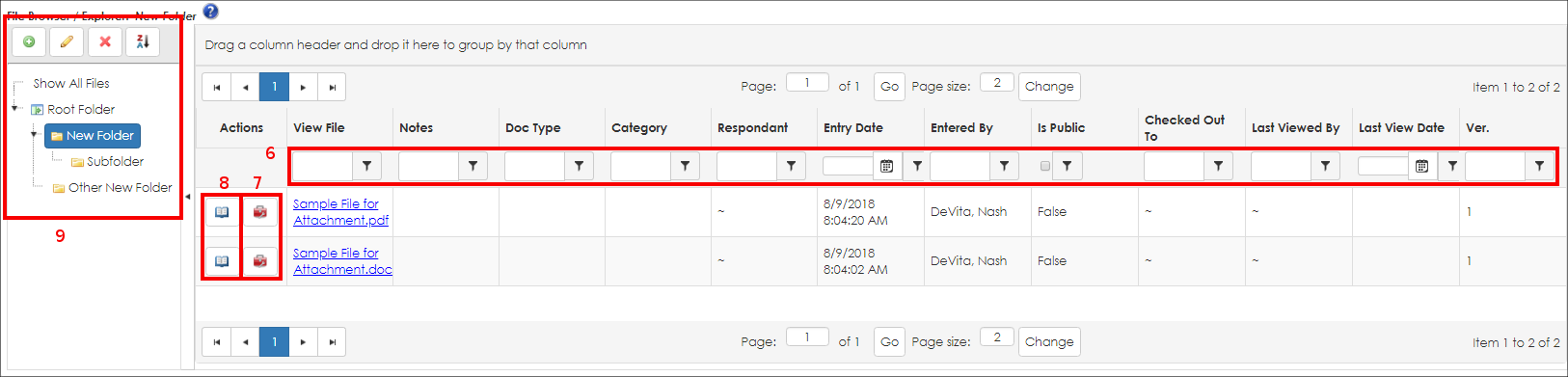Screen dimensions: 1568x377
Task: Collapse the Root Folder tree node
Action: [x=14, y=109]
